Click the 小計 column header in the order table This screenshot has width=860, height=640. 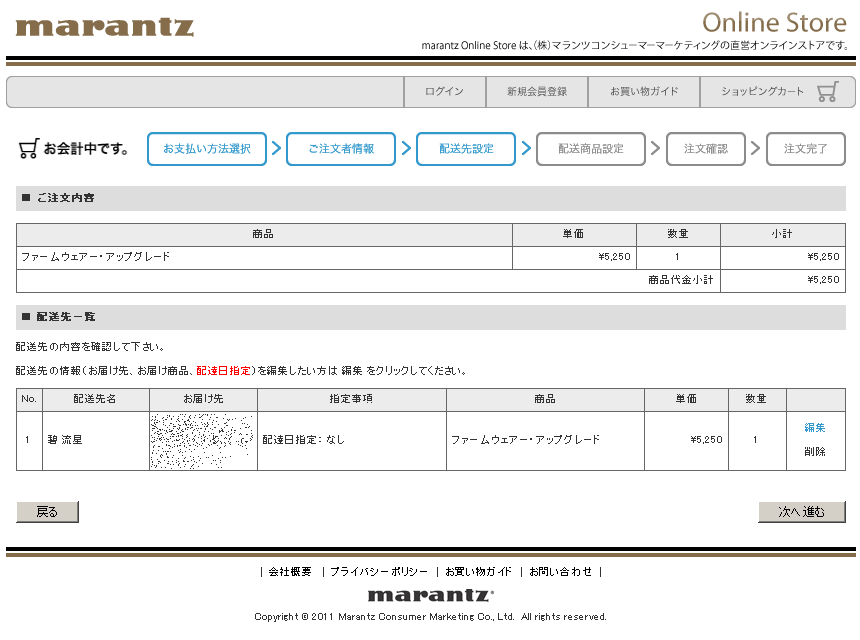tap(783, 234)
